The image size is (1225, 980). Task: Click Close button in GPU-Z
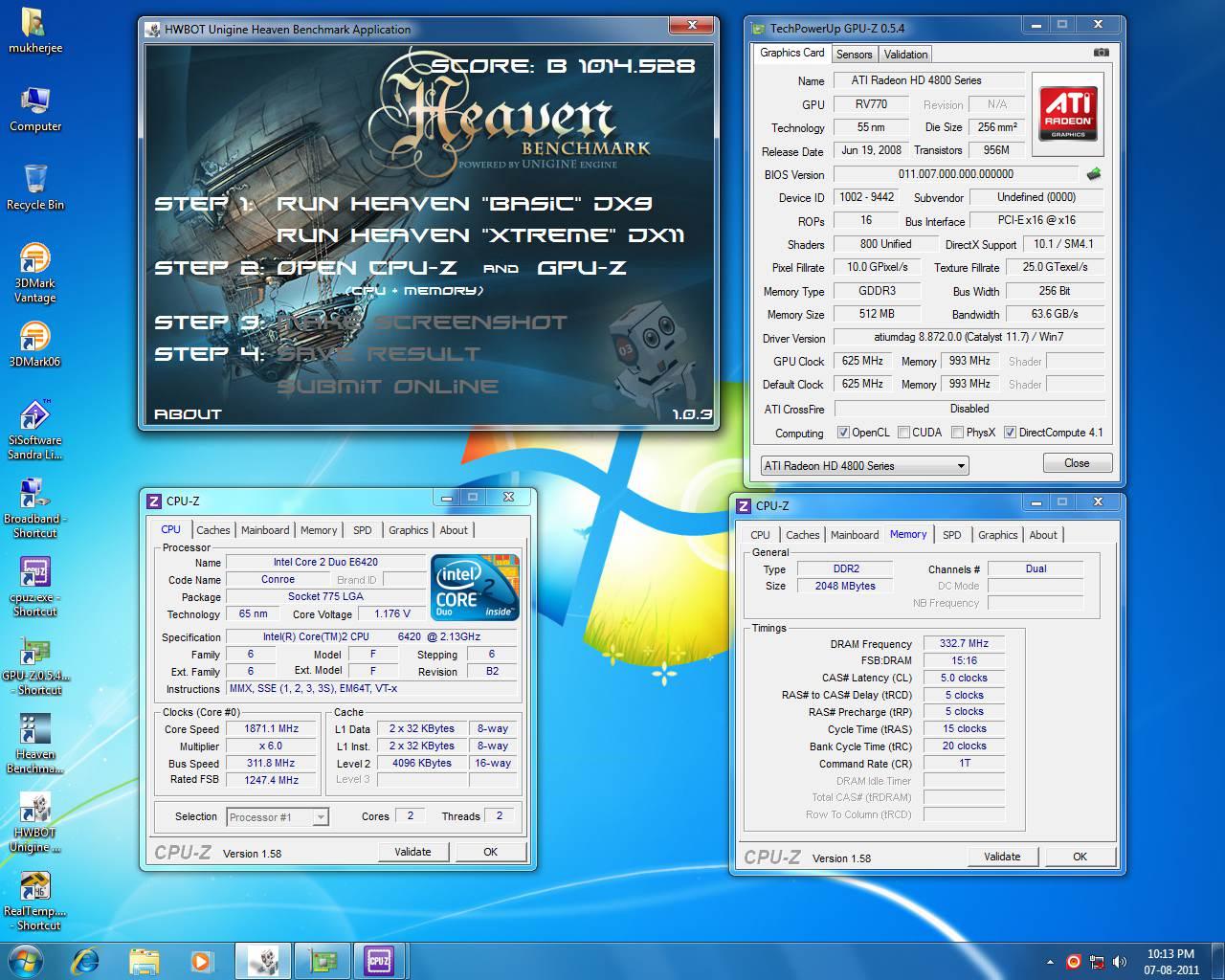(x=1077, y=463)
